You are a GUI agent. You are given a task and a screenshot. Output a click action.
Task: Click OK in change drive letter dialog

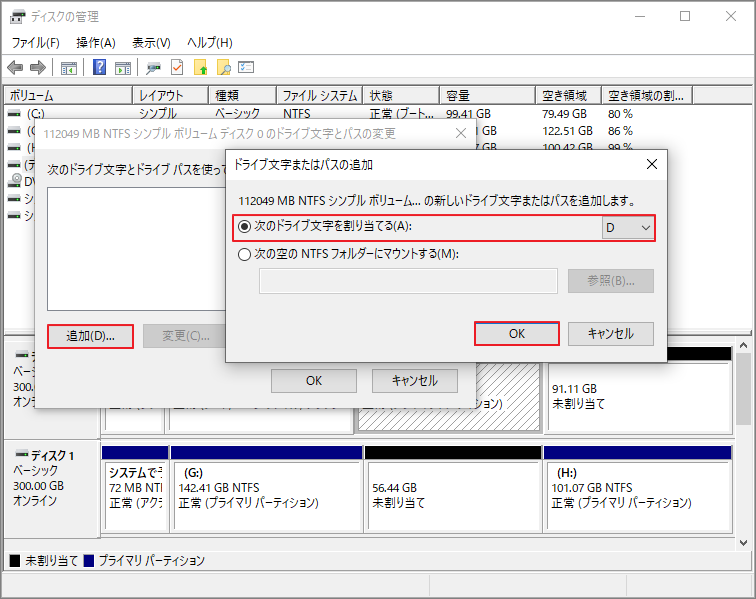(314, 381)
